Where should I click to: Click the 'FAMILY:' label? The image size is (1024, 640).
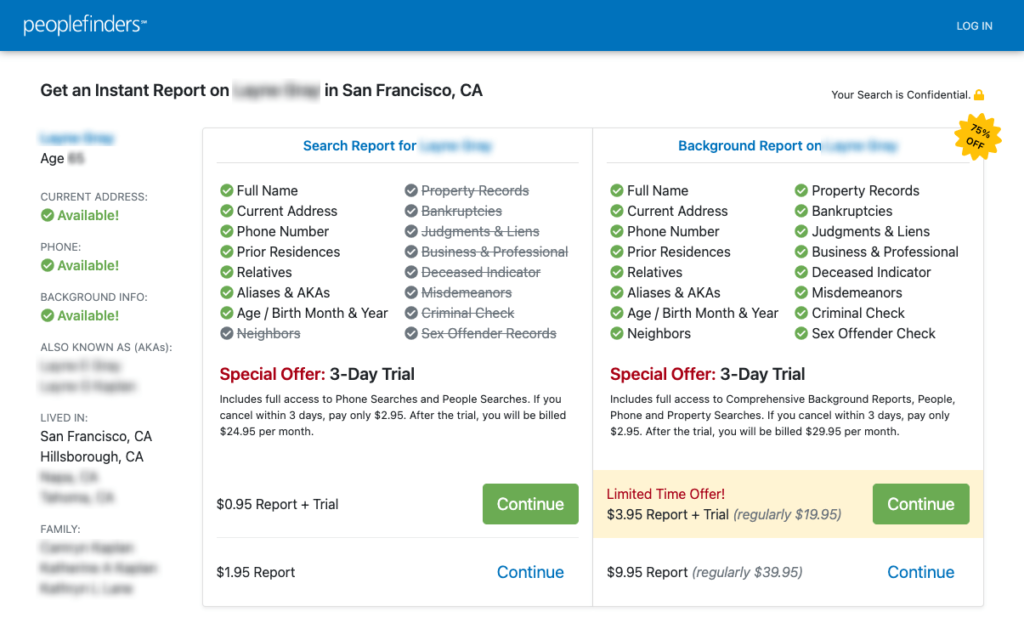point(60,529)
